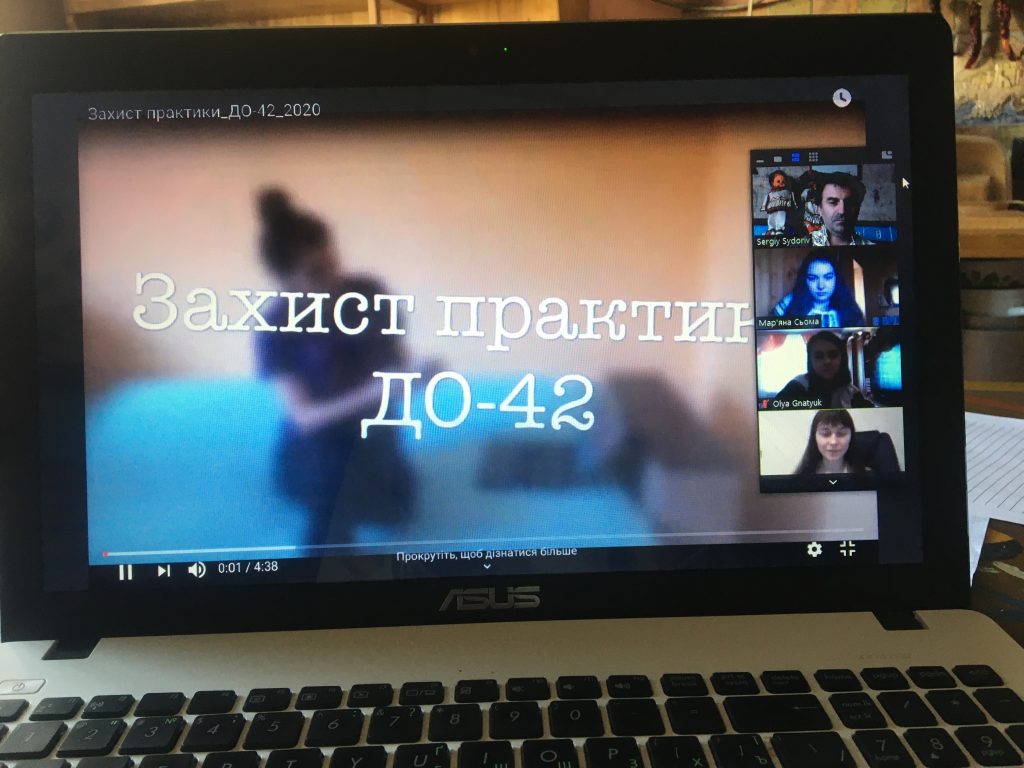Select Sergiy Sydoriv's video thumbnail
The width and height of the screenshot is (1024, 768).
click(824, 204)
